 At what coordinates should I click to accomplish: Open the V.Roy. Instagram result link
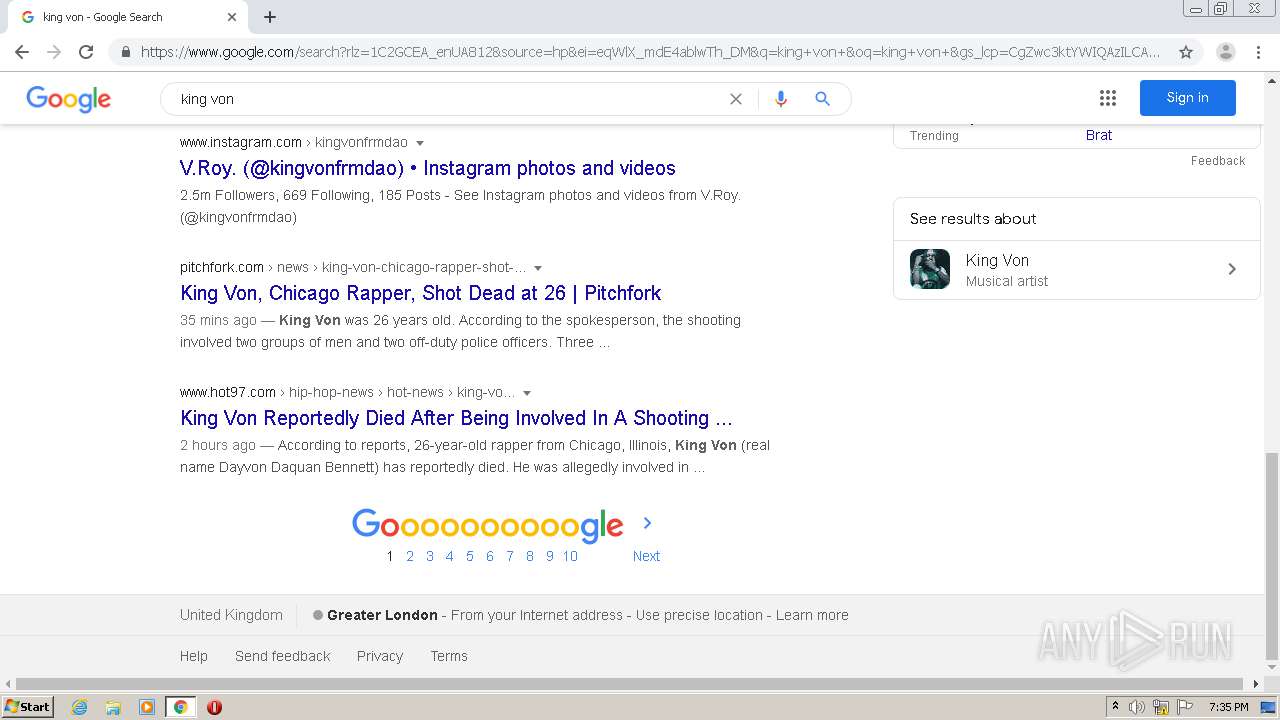tap(428, 168)
